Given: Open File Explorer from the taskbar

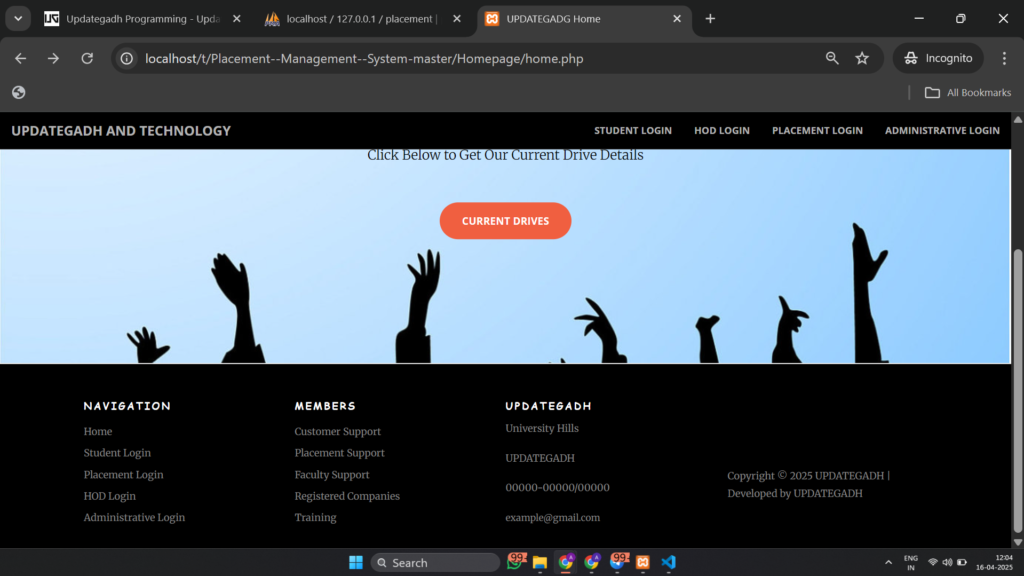Looking at the screenshot, I should (540, 562).
